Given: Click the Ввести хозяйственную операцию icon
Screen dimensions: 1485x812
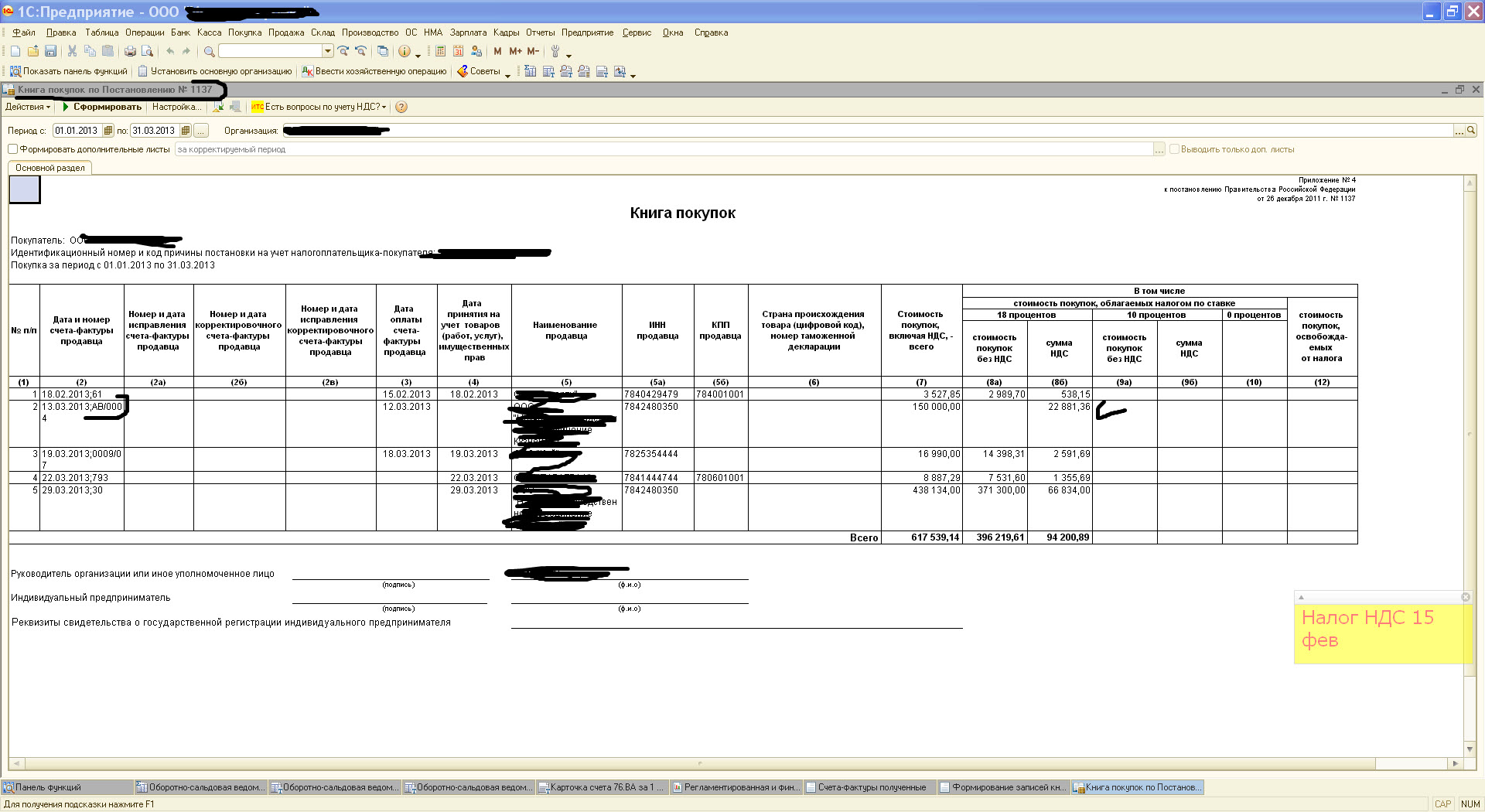Looking at the screenshot, I should pyautogui.click(x=307, y=71).
